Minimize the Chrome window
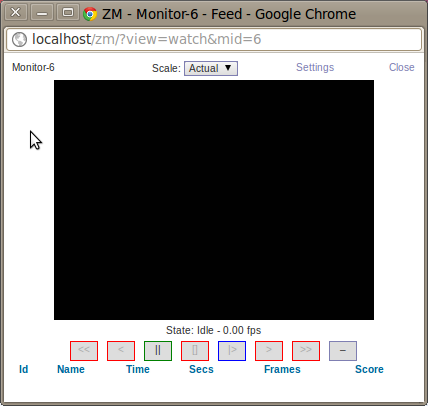This screenshot has height=406, width=428. (42, 13)
